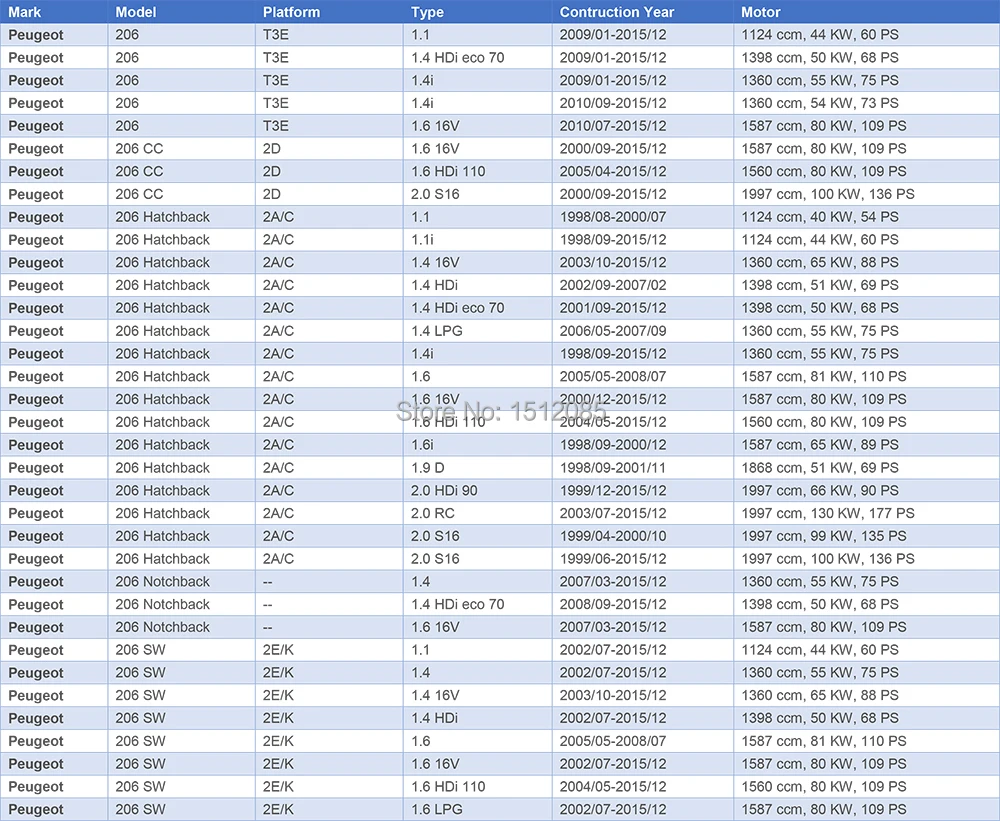
Task: Click Peugeot in the 1.6i row
Action: (36, 445)
